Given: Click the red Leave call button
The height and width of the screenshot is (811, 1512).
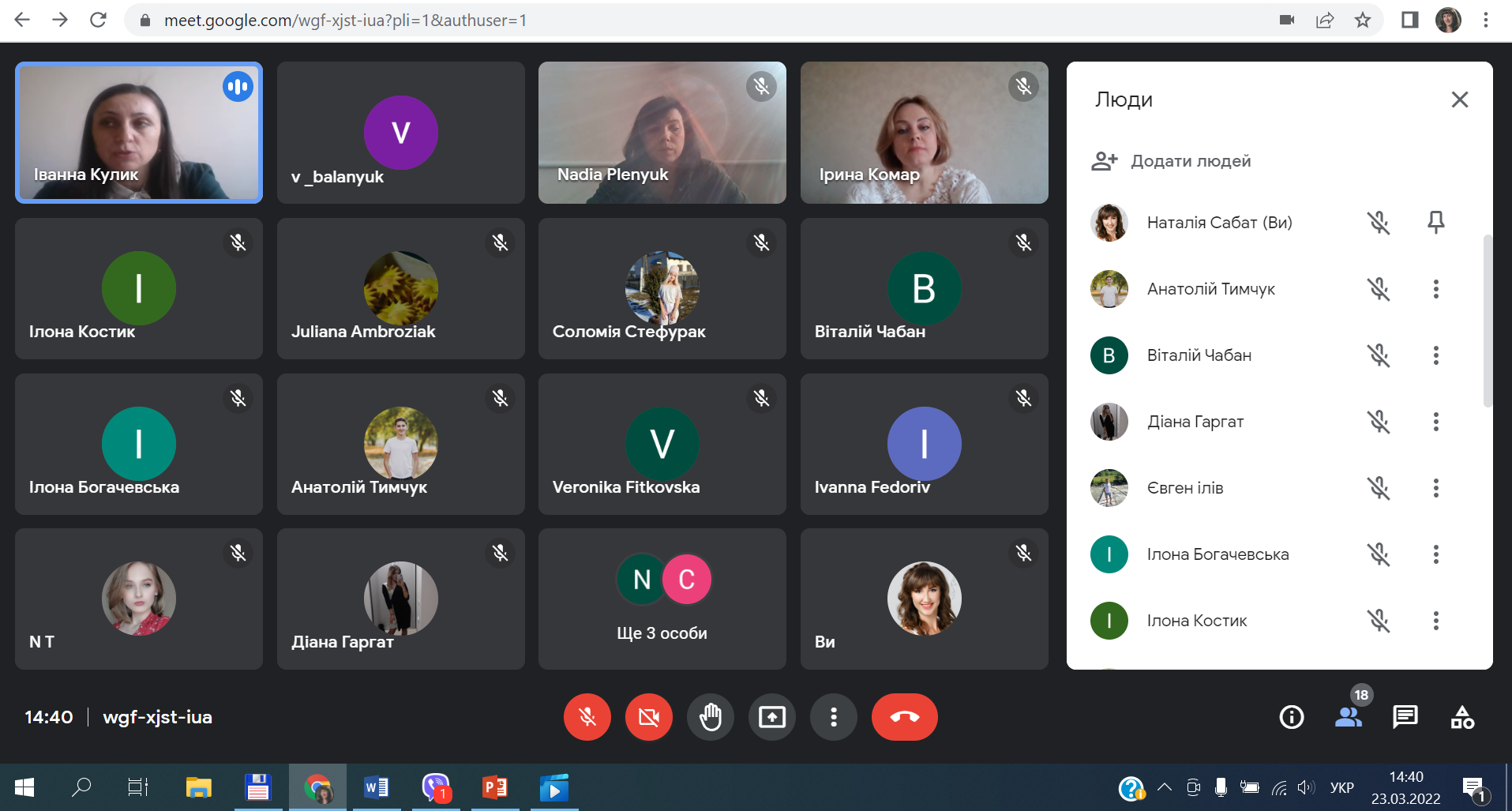Looking at the screenshot, I should pyautogui.click(x=904, y=717).
